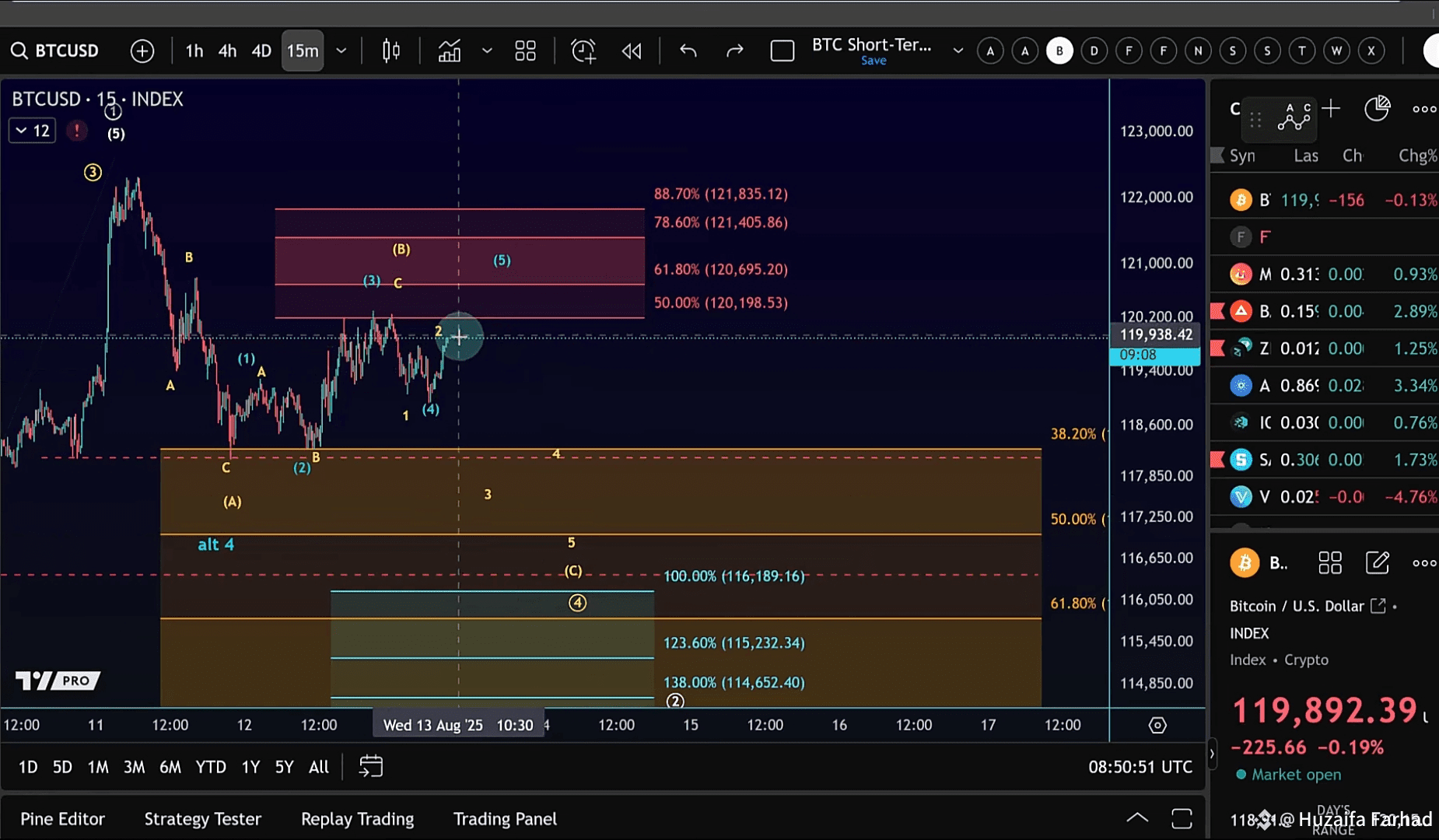Image resolution: width=1439 pixels, height=840 pixels.
Task: Open the layout setup square icon
Action: click(782, 51)
